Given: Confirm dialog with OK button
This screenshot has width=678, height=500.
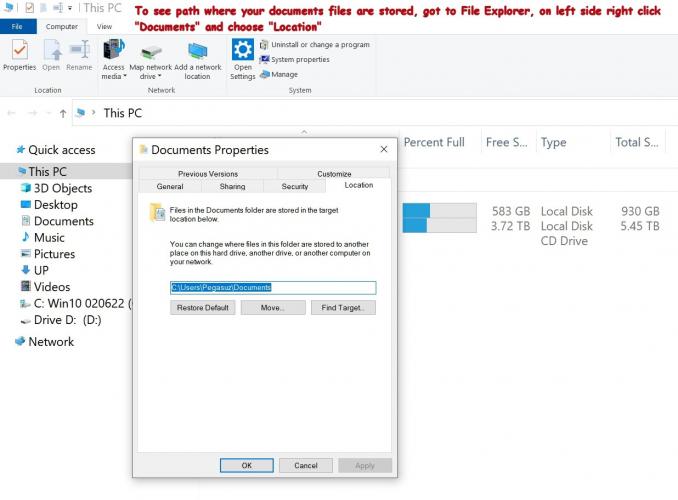Looking at the screenshot, I should tap(246, 465).
